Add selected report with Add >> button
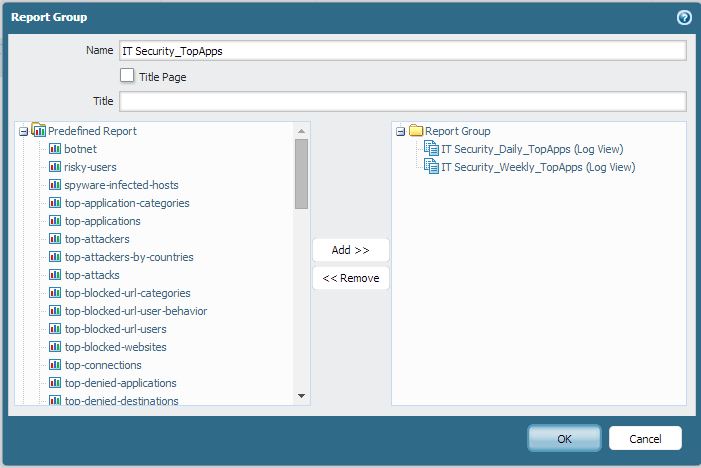Viewport: 701px width, 468px height. 350,250
